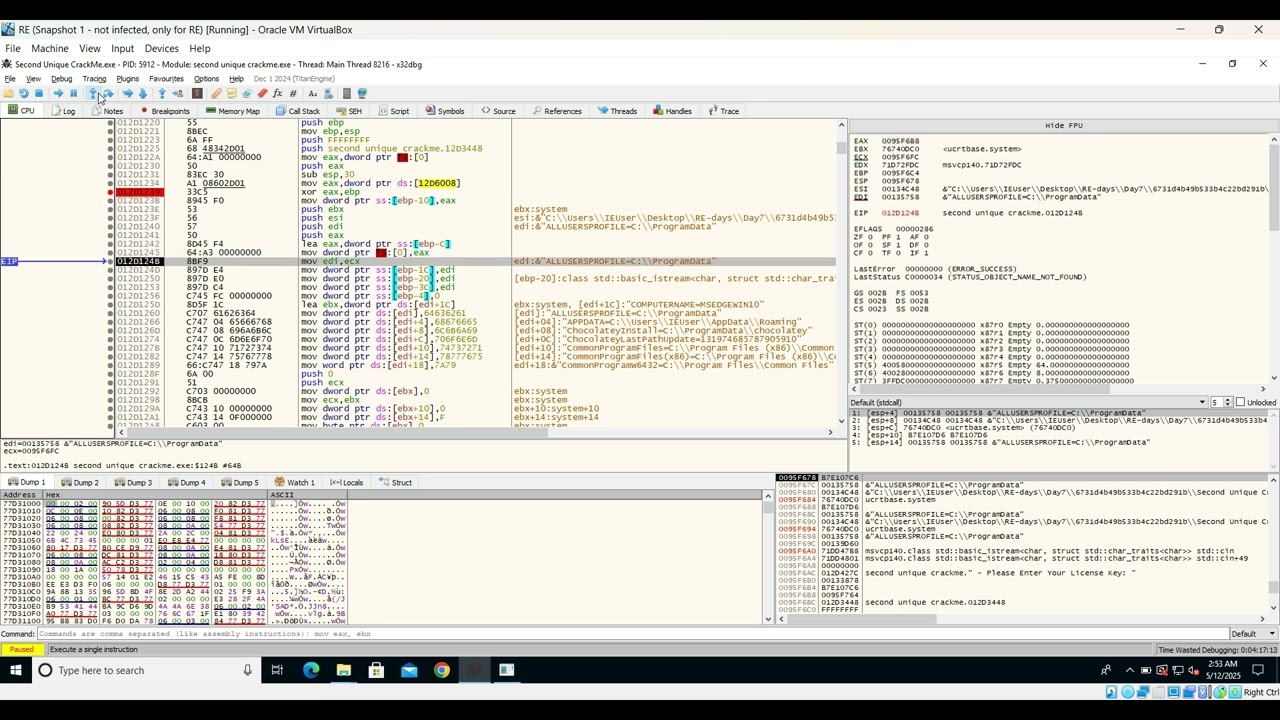Screen dimensions: 1280x720
Task: Click the globe check-for-updates icon
Action: click(363, 93)
